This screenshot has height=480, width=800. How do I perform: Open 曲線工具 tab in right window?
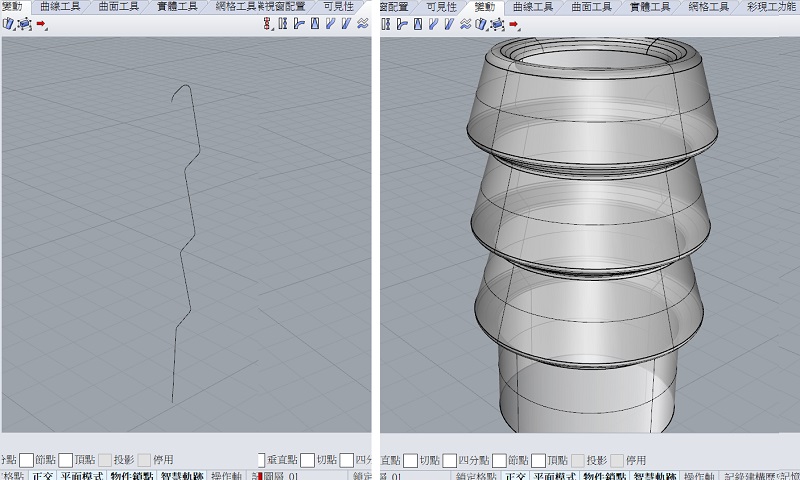tap(533, 7)
